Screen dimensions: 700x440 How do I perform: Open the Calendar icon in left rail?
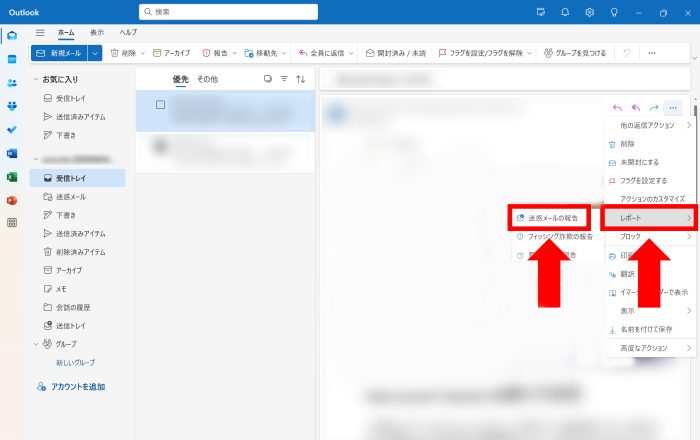pos(12,59)
